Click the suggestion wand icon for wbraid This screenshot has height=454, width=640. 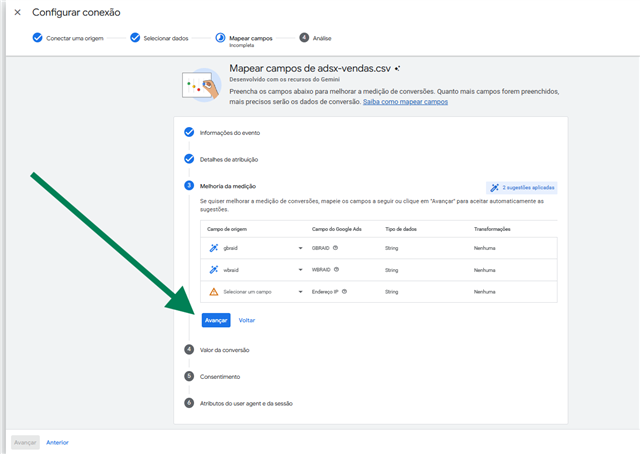[x=214, y=270]
